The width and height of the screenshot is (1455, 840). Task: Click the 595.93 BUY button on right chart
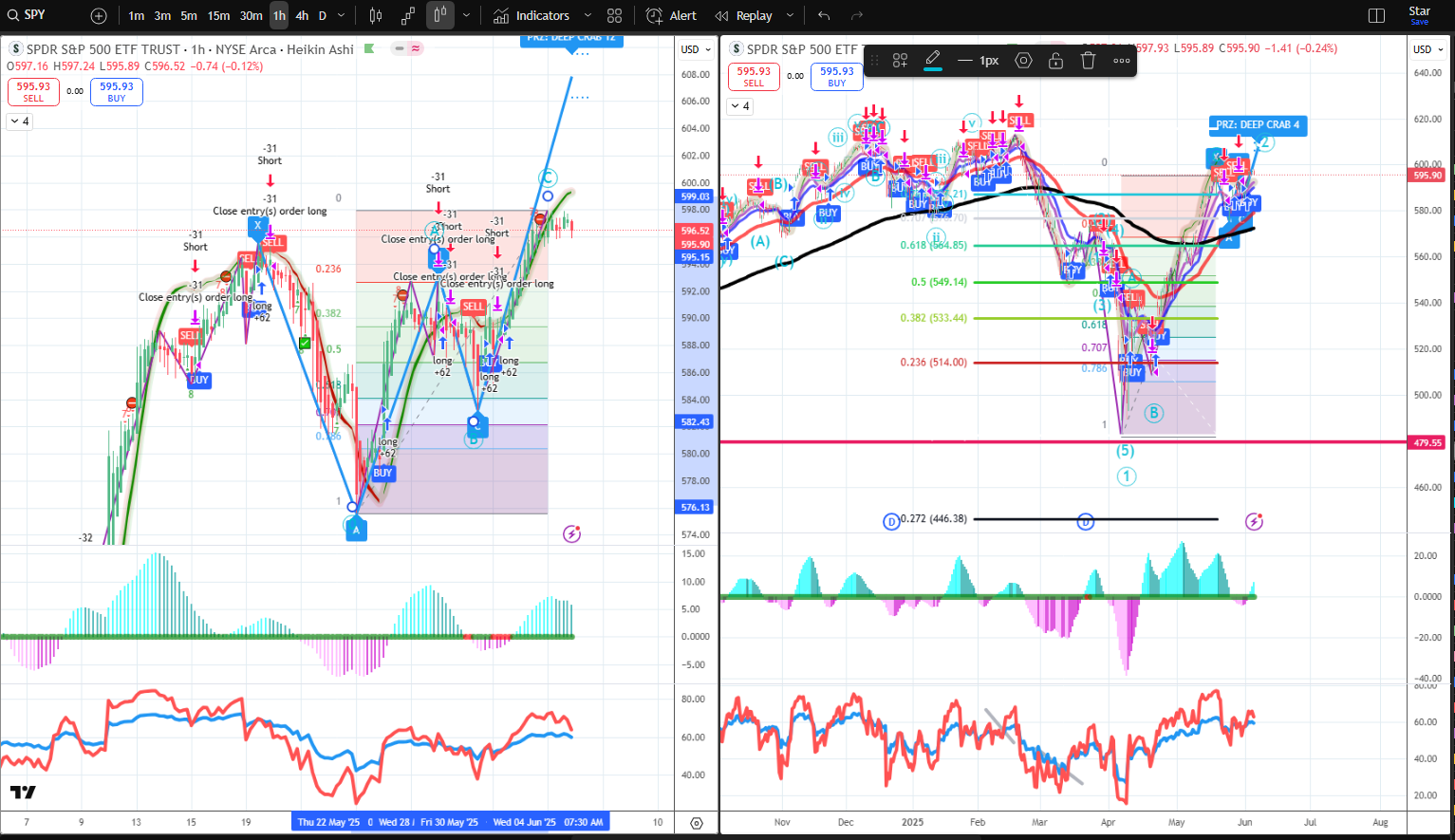837,77
